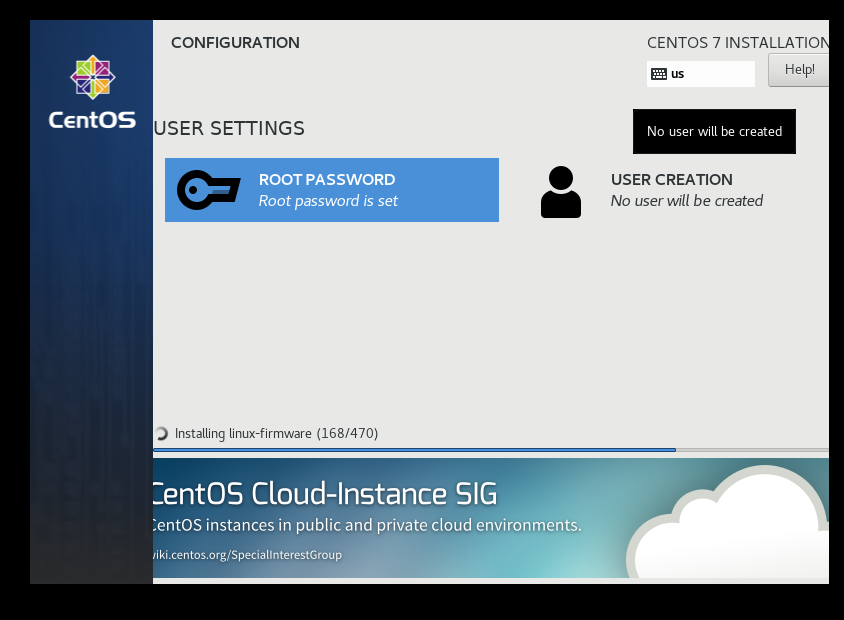Click 'Installing linux-firmware (168/470)' status text
Screen dimensions: 844x620
276,433
